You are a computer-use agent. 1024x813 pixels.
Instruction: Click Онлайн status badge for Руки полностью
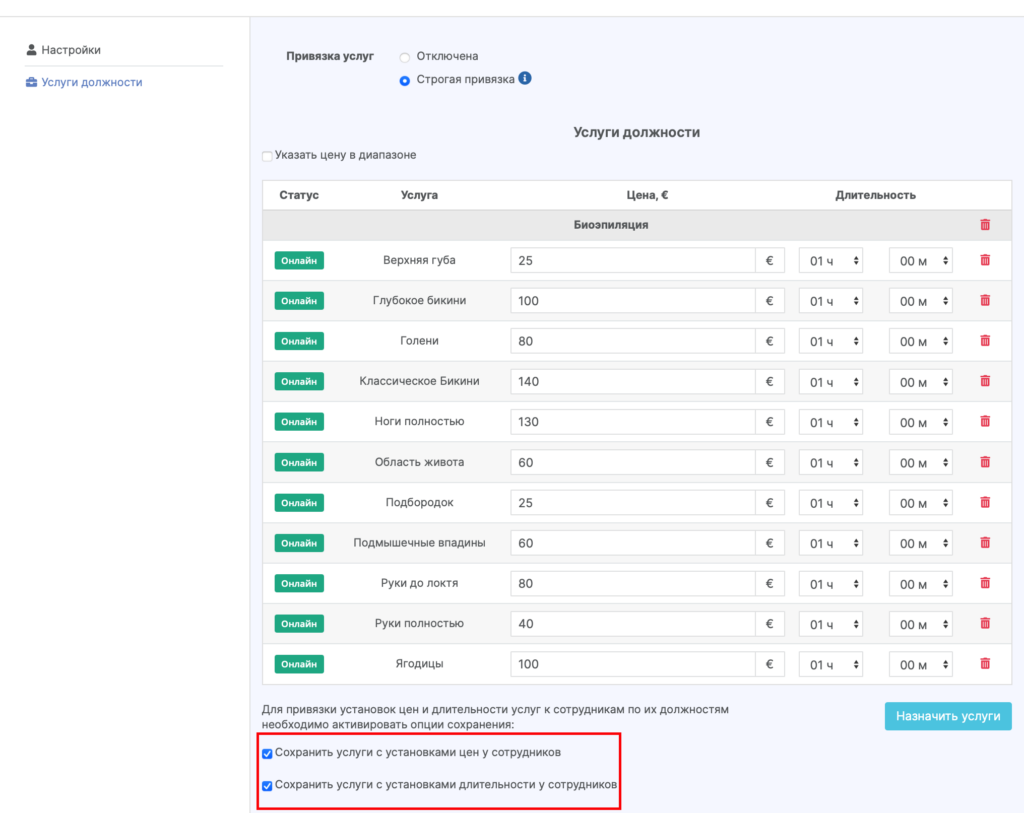tap(299, 624)
